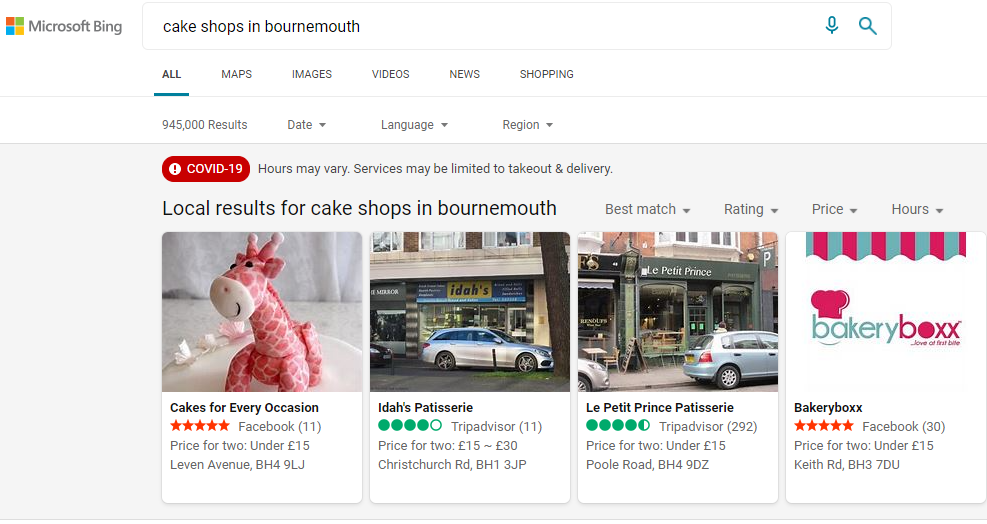Open the Rating filter dropdown
The width and height of the screenshot is (987, 524).
pyautogui.click(x=751, y=209)
